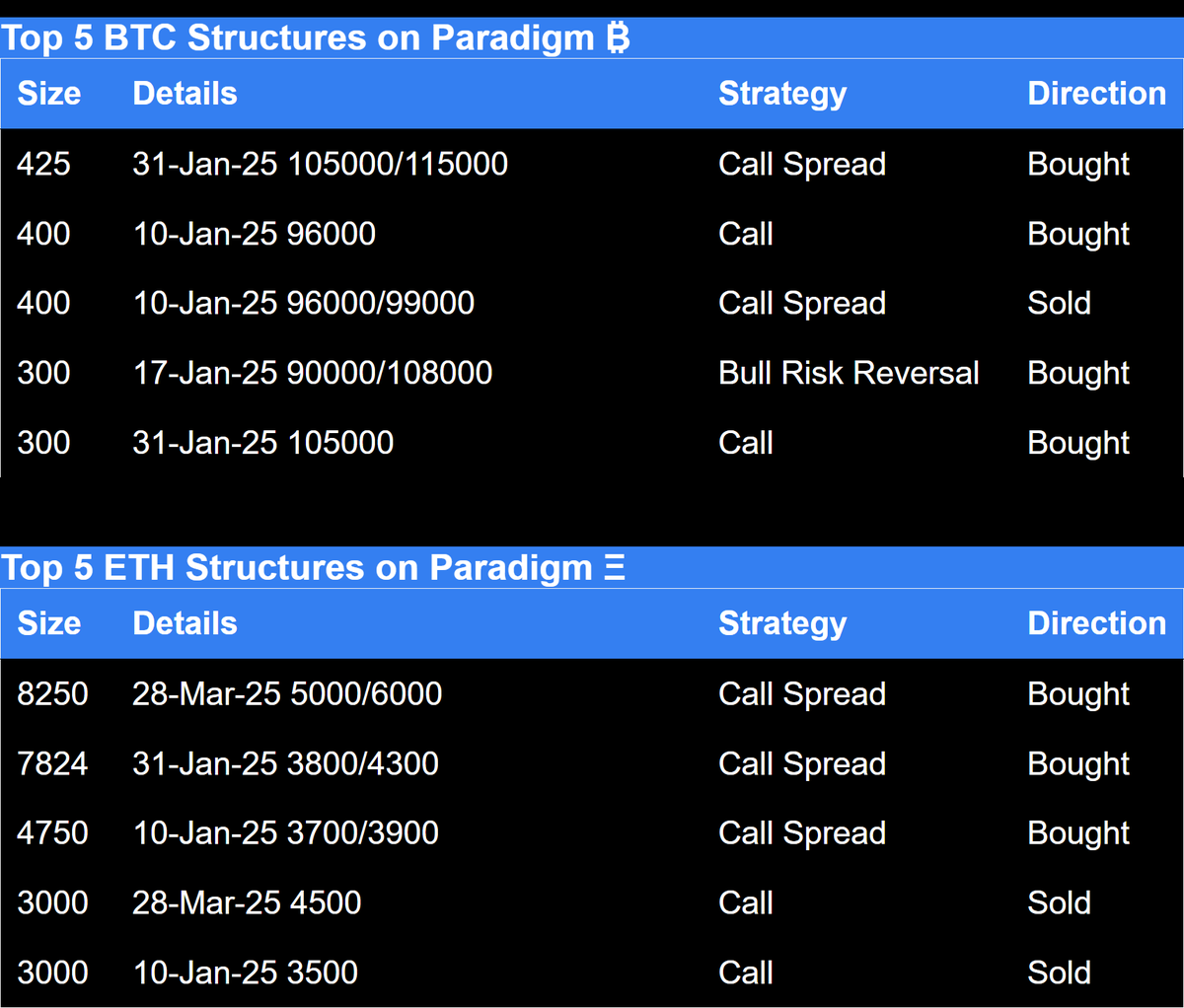Click Call Spread in the 3800/4300 row

(x=802, y=764)
